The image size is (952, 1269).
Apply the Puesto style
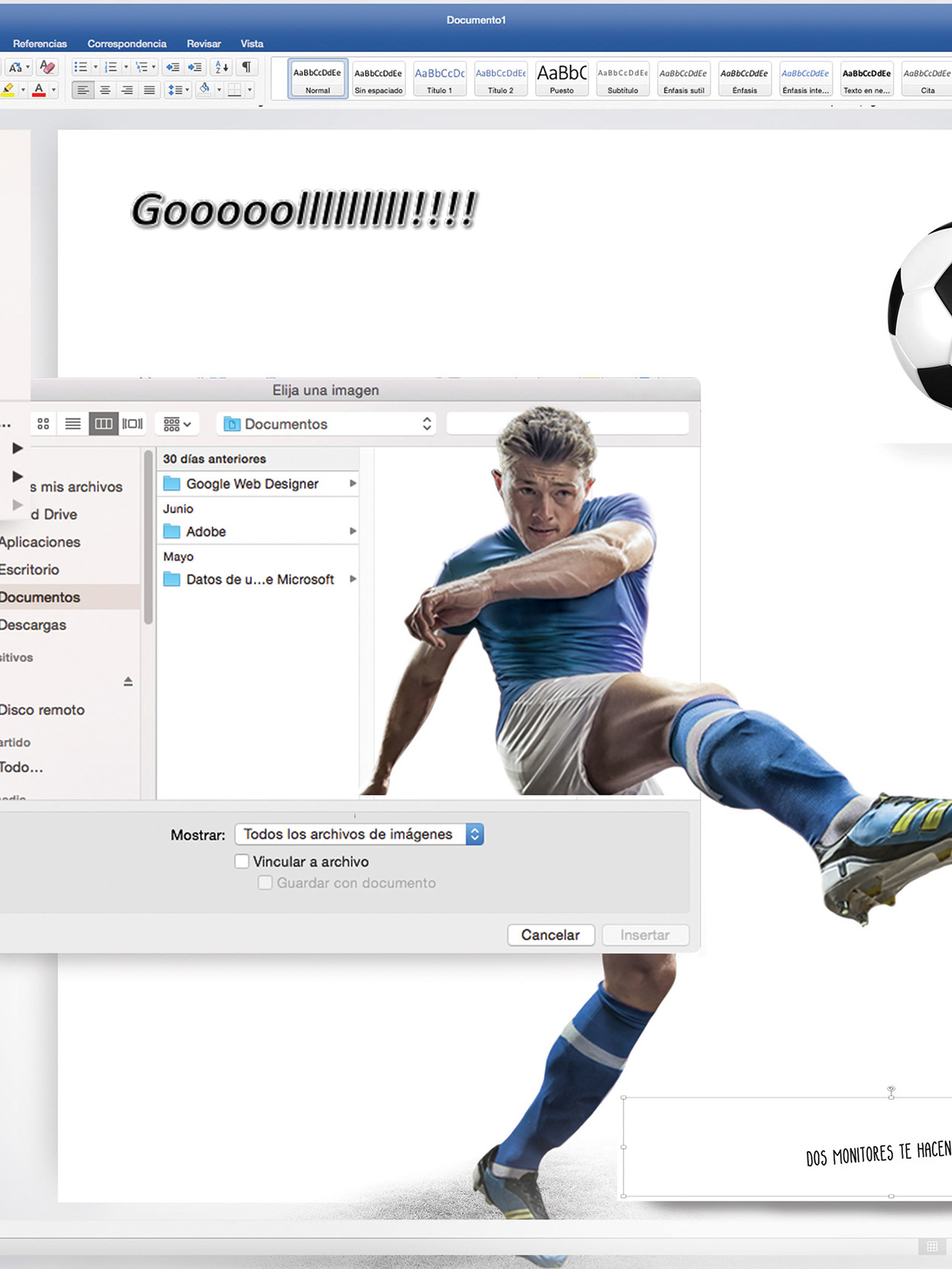(x=562, y=79)
